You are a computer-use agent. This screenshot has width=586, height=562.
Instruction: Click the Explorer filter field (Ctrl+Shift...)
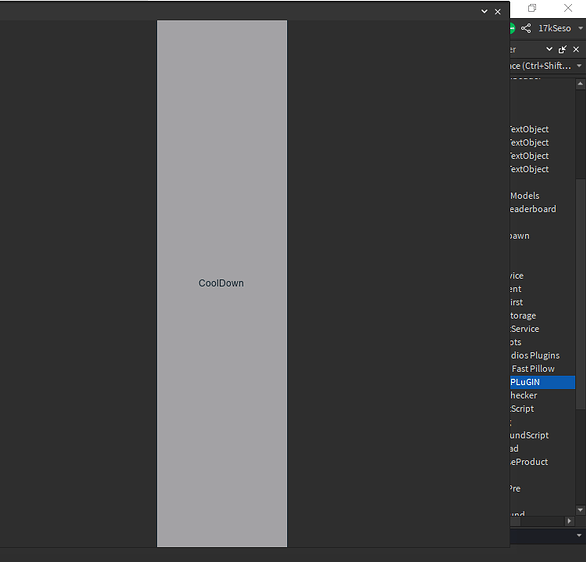point(541,66)
